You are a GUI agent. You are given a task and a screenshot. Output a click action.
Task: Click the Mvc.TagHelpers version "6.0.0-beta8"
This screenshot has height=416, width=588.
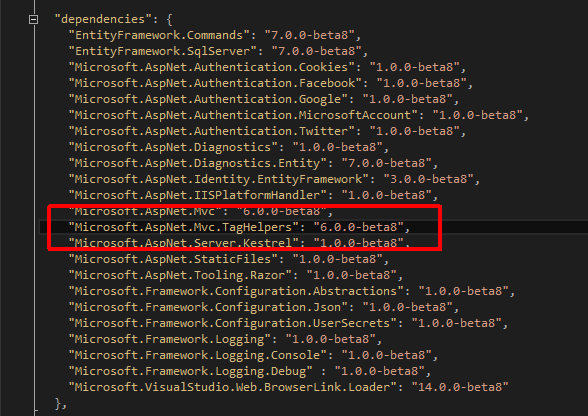point(358,227)
